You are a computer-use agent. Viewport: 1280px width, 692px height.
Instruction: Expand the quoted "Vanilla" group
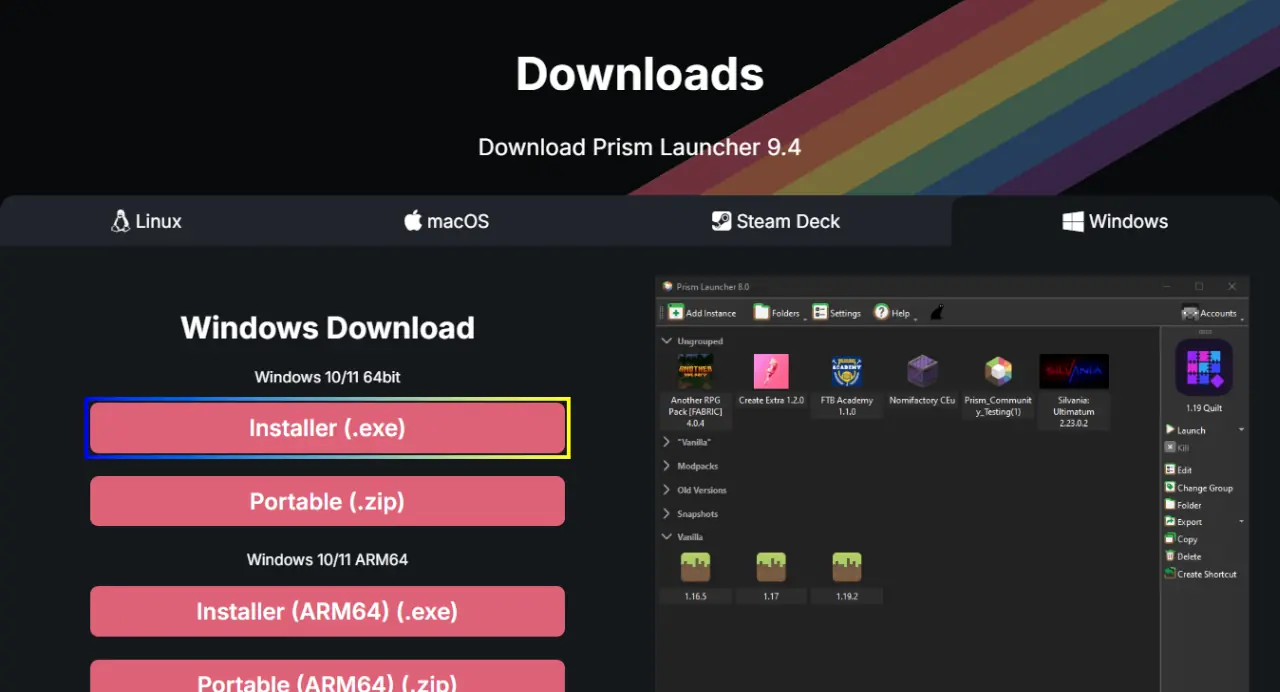coord(667,441)
